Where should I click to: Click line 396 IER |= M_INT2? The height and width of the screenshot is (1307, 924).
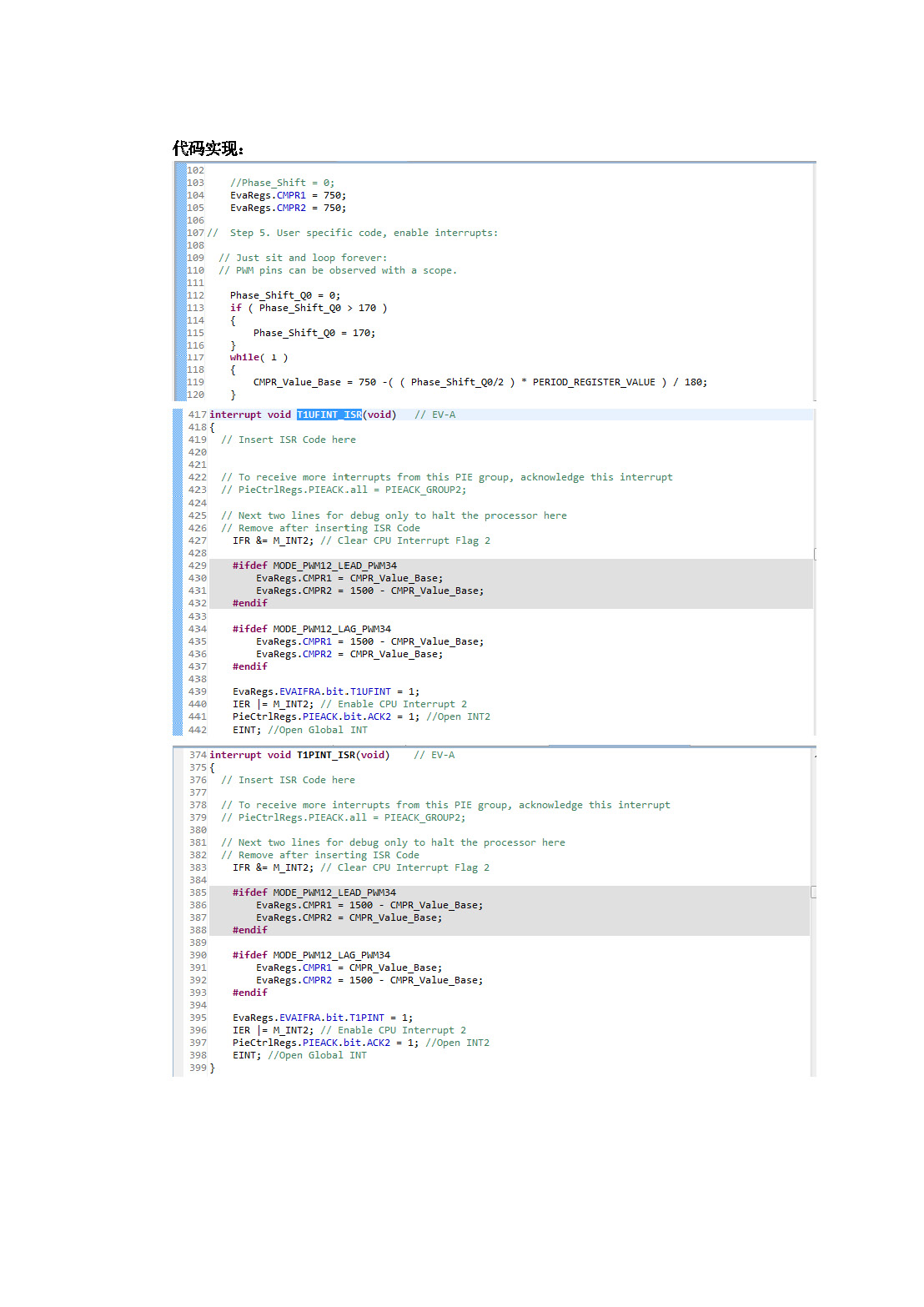[x=349, y=1030]
